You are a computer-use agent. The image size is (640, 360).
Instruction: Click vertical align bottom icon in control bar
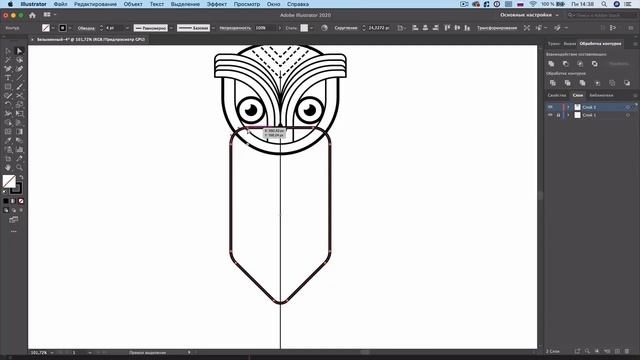(467, 28)
